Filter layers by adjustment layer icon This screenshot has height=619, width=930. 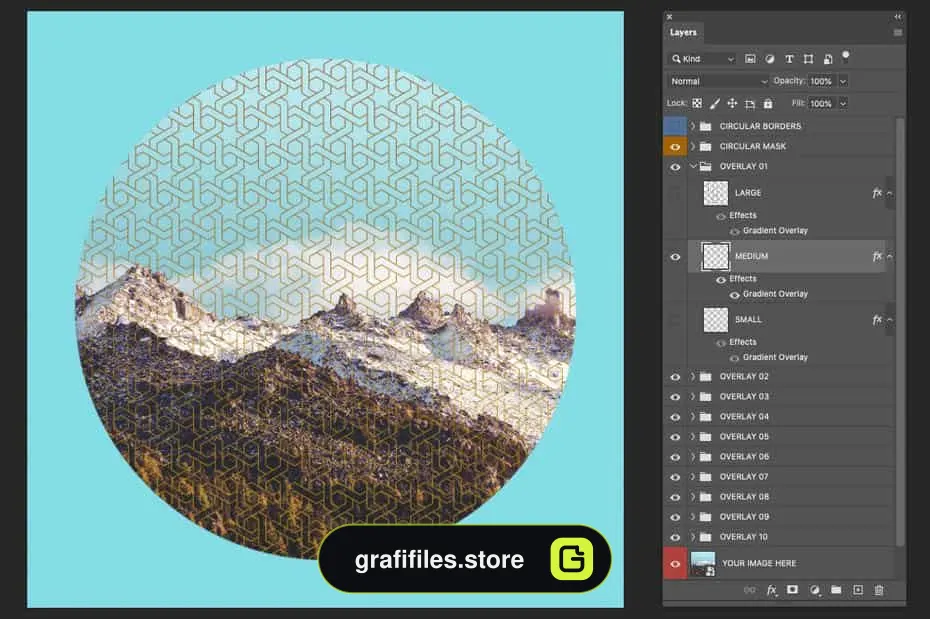click(770, 59)
